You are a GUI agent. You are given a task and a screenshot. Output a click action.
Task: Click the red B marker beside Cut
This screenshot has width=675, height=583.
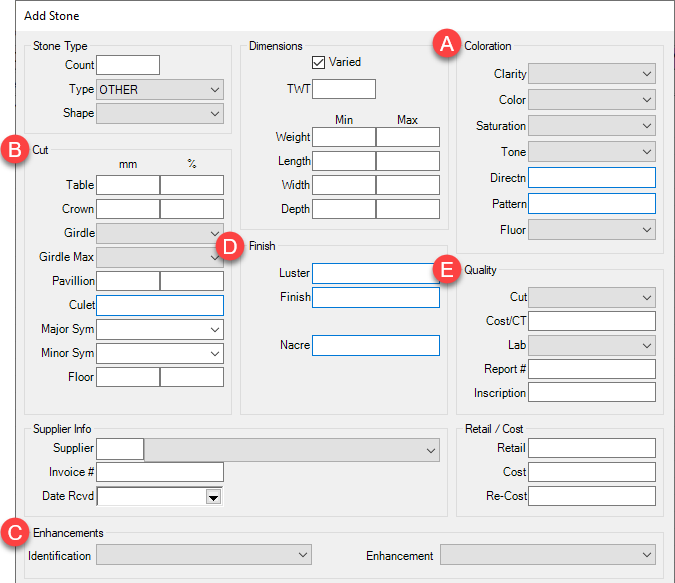(15, 151)
